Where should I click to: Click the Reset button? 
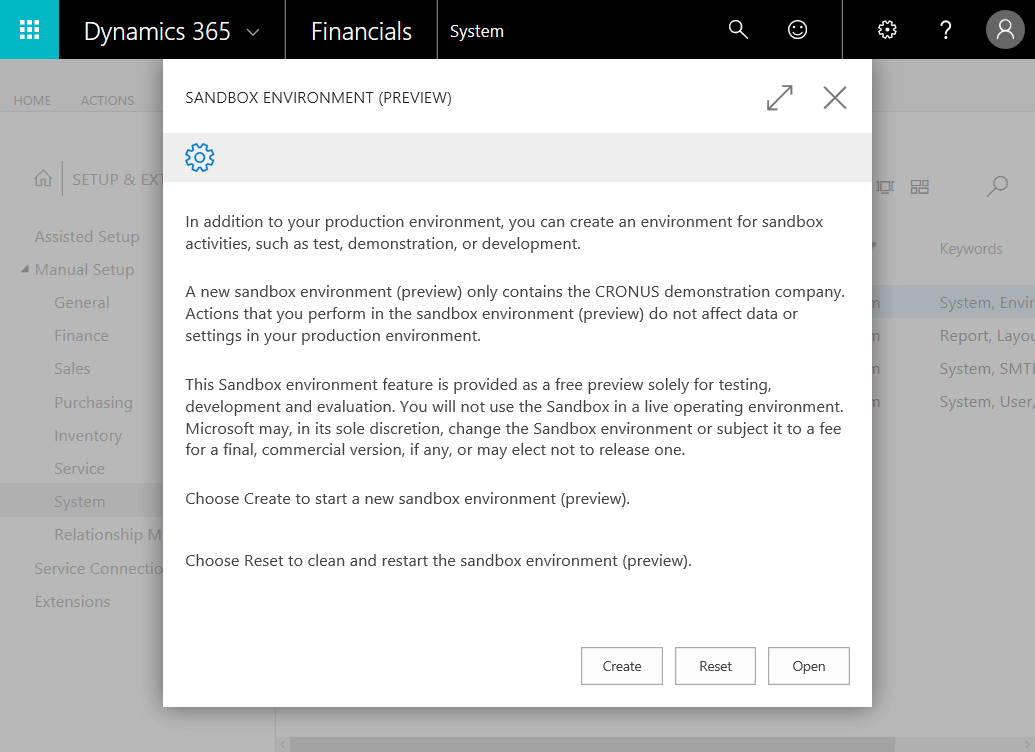point(715,666)
